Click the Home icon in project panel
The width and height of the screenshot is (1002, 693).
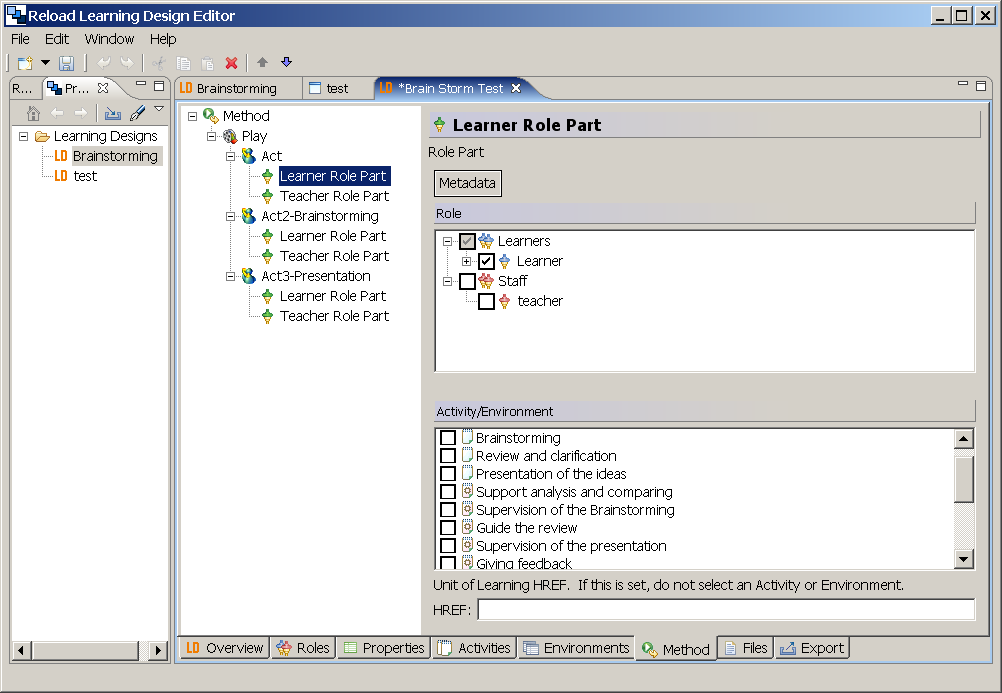tap(33, 113)
